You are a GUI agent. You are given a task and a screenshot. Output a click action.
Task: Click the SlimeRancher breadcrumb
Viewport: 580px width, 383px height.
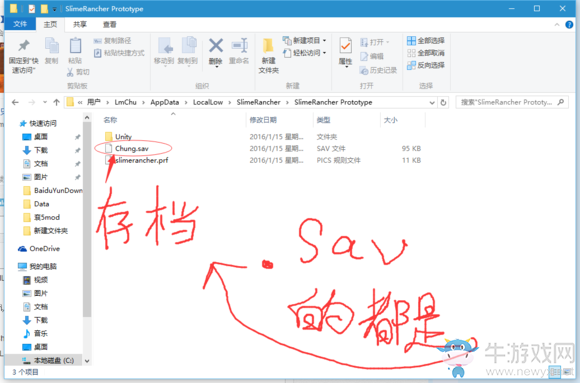coord(259,102)
